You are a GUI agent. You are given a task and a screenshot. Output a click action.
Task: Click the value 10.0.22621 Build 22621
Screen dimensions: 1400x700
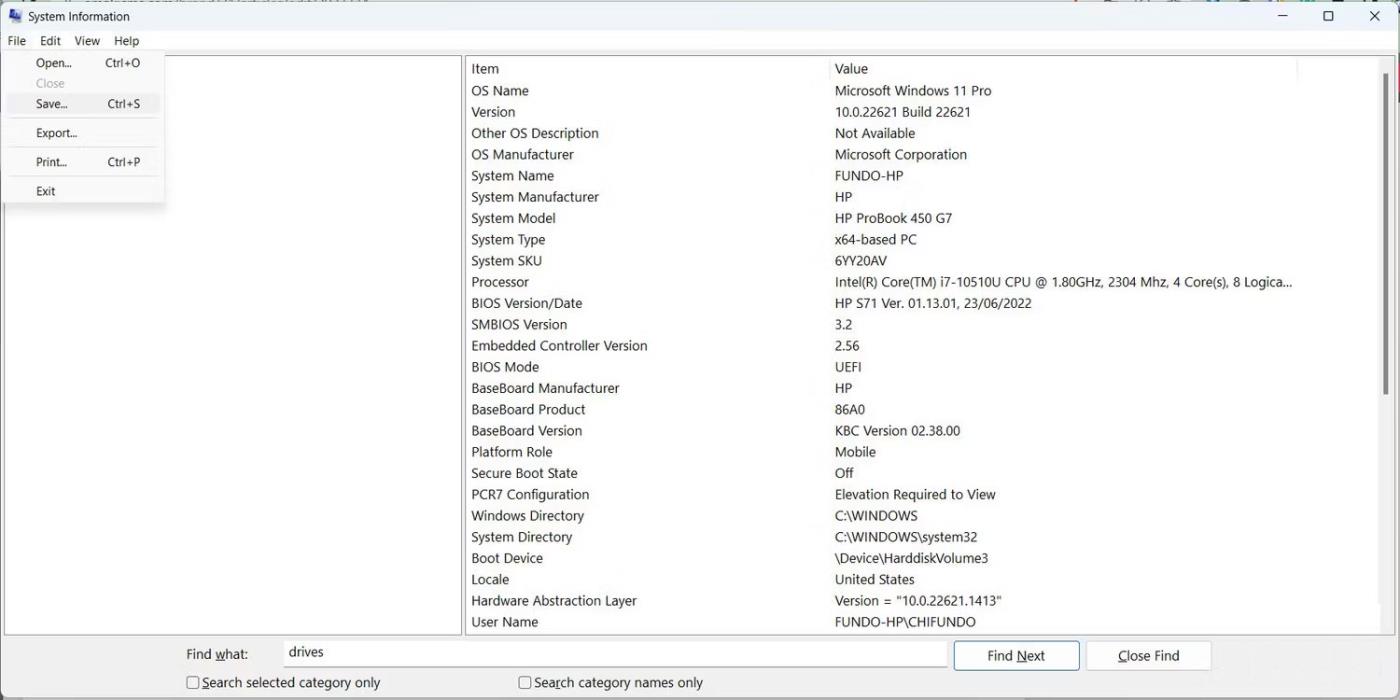coord(903,112)
